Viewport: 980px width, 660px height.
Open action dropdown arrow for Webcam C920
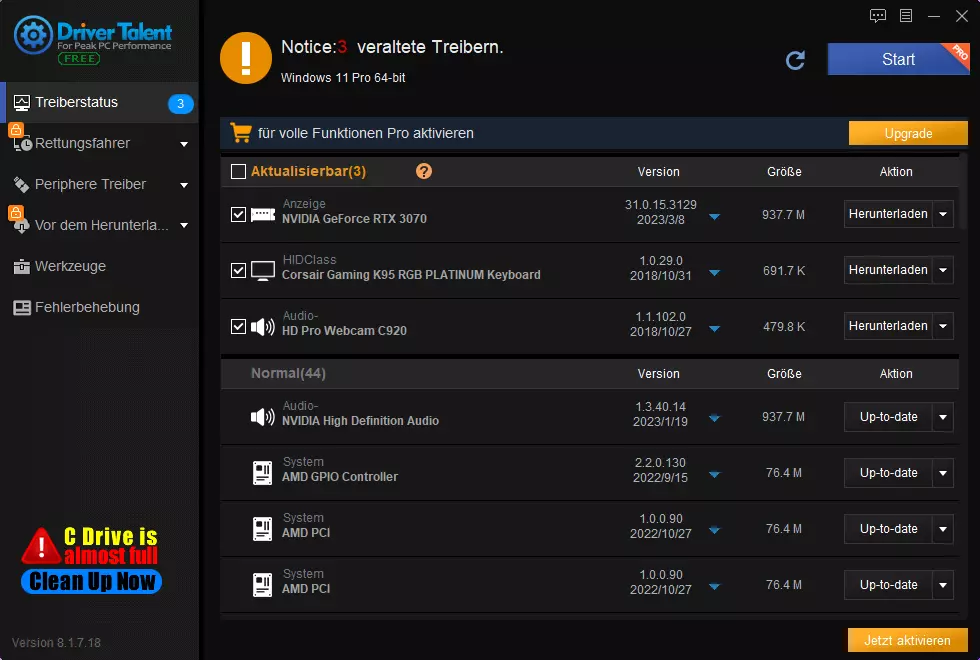tap(943, 326)
